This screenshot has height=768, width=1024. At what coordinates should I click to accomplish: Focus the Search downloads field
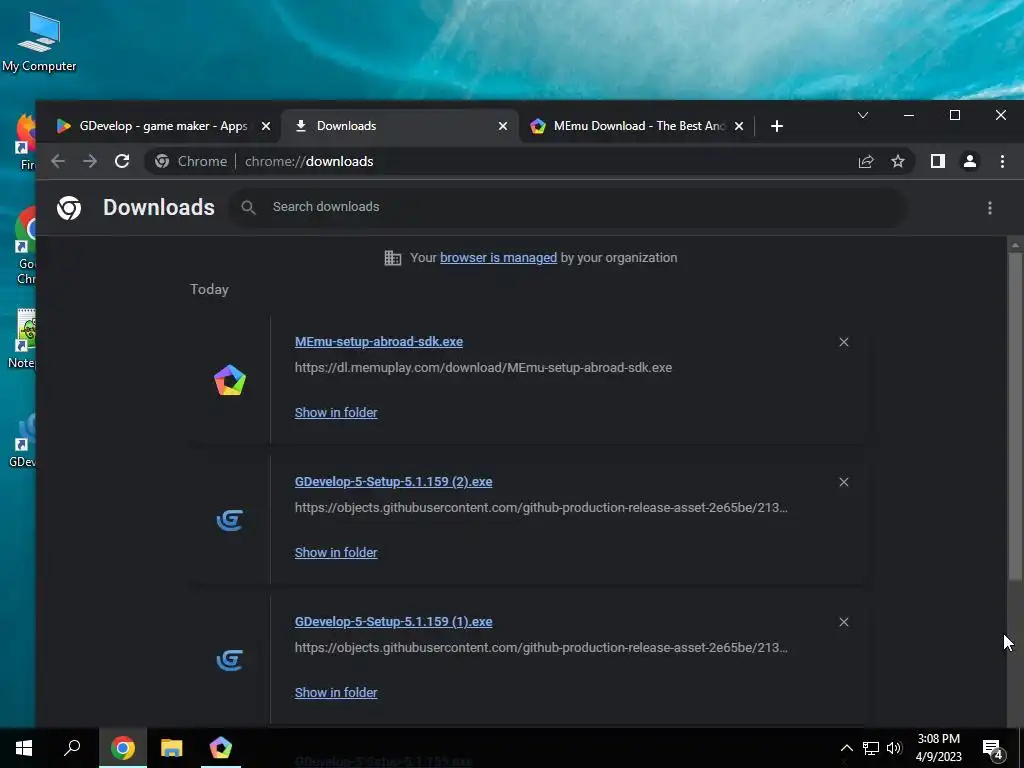click(567, 207)
